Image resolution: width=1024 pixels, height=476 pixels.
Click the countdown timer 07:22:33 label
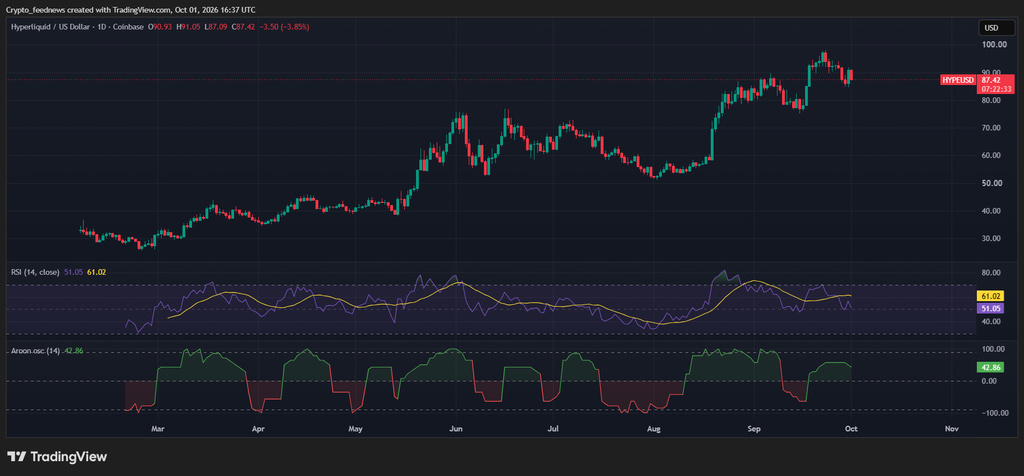990,89
